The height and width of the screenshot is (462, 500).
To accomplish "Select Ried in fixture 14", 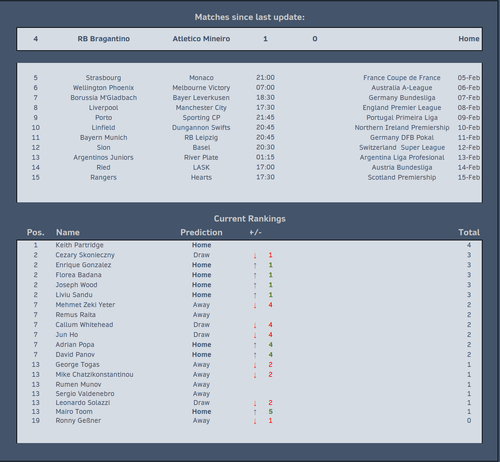I will click(103, 168).
